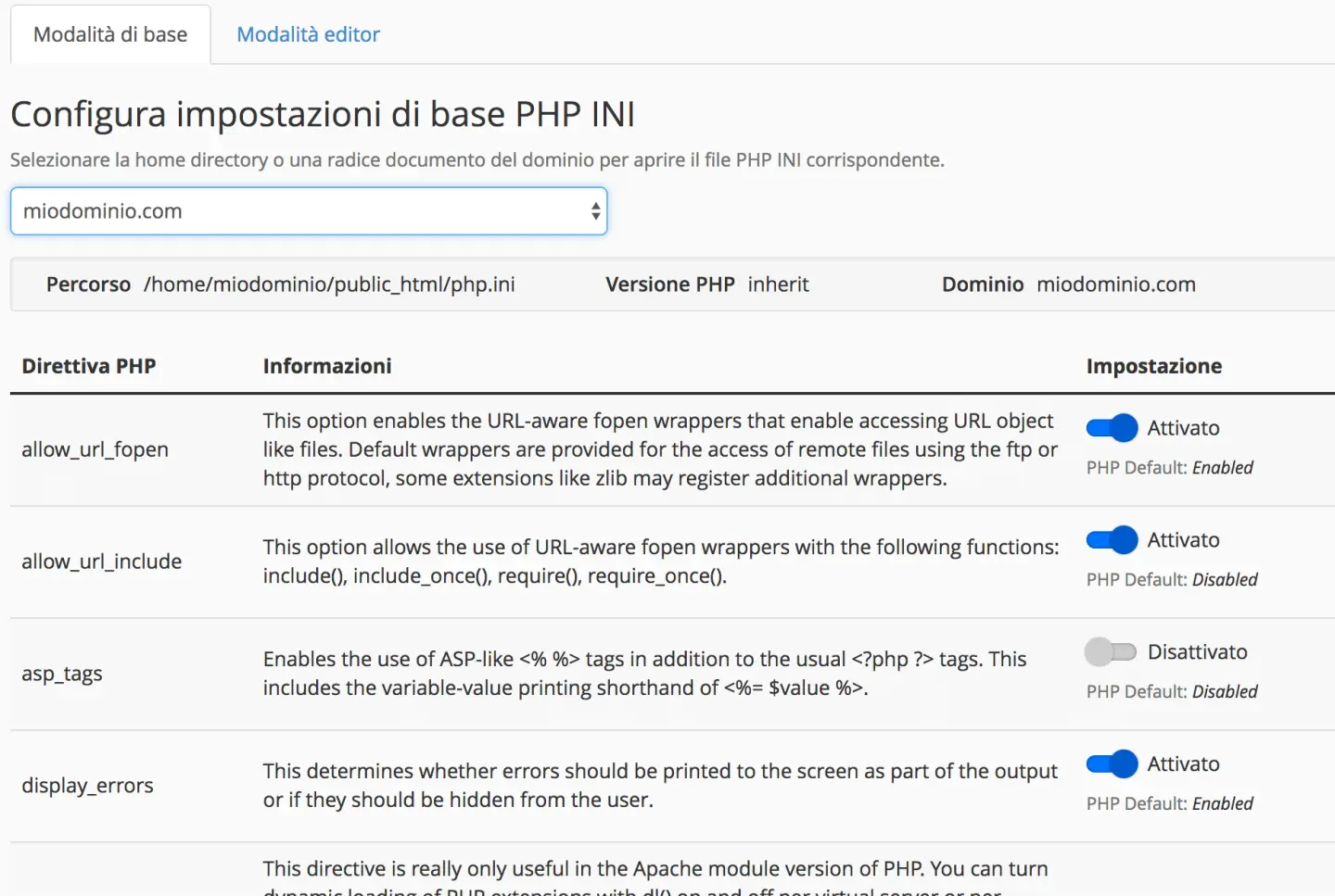Click the Informazioni column header

[327, 366]
